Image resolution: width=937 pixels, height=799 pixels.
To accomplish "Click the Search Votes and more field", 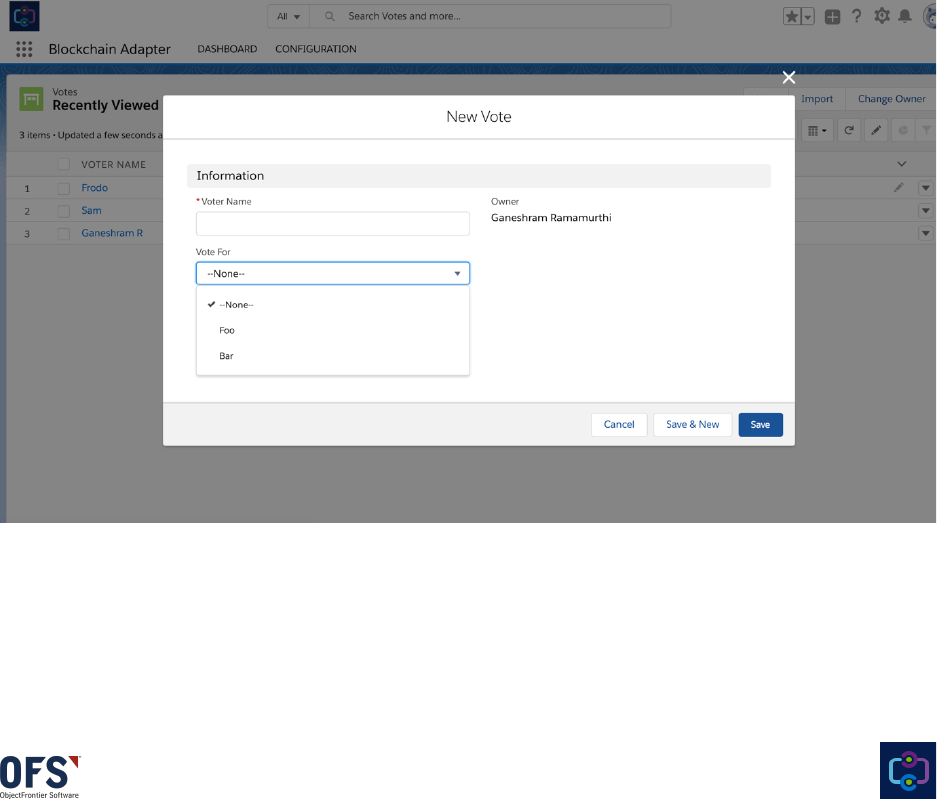I will tap(490, 16).
